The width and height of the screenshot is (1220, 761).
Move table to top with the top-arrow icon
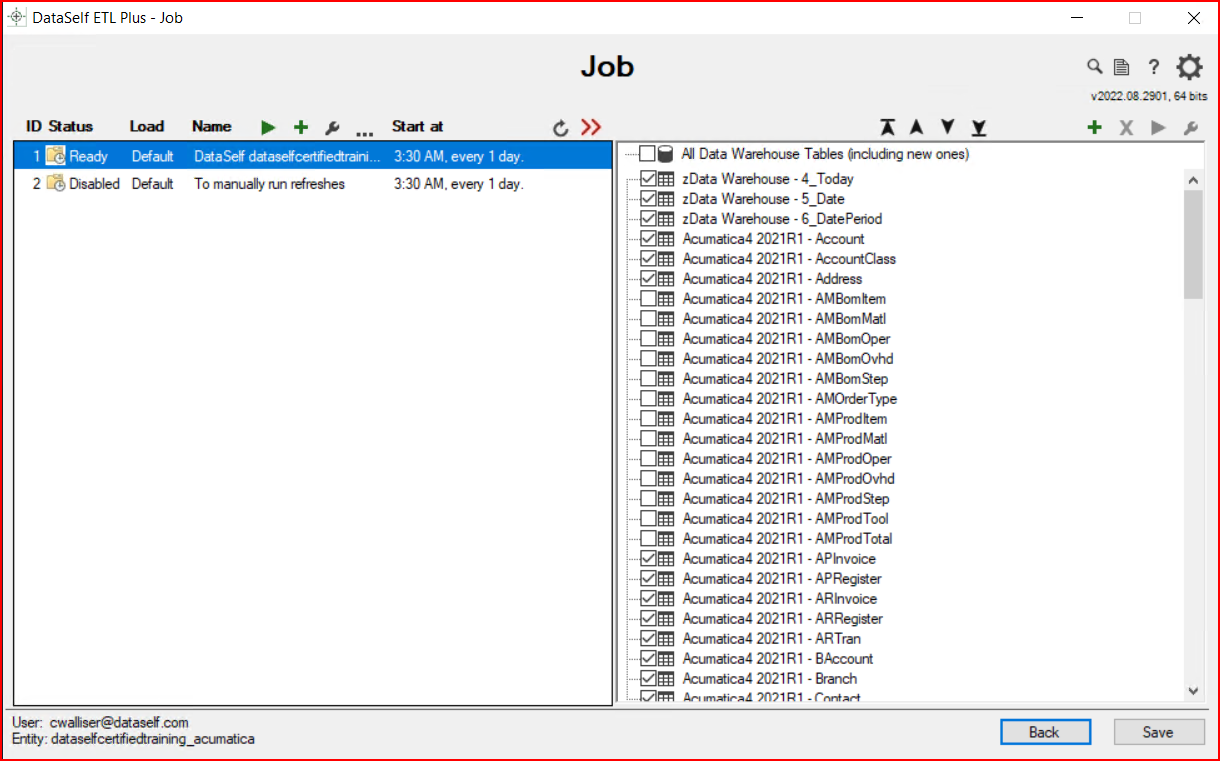(x=887, y=127)
